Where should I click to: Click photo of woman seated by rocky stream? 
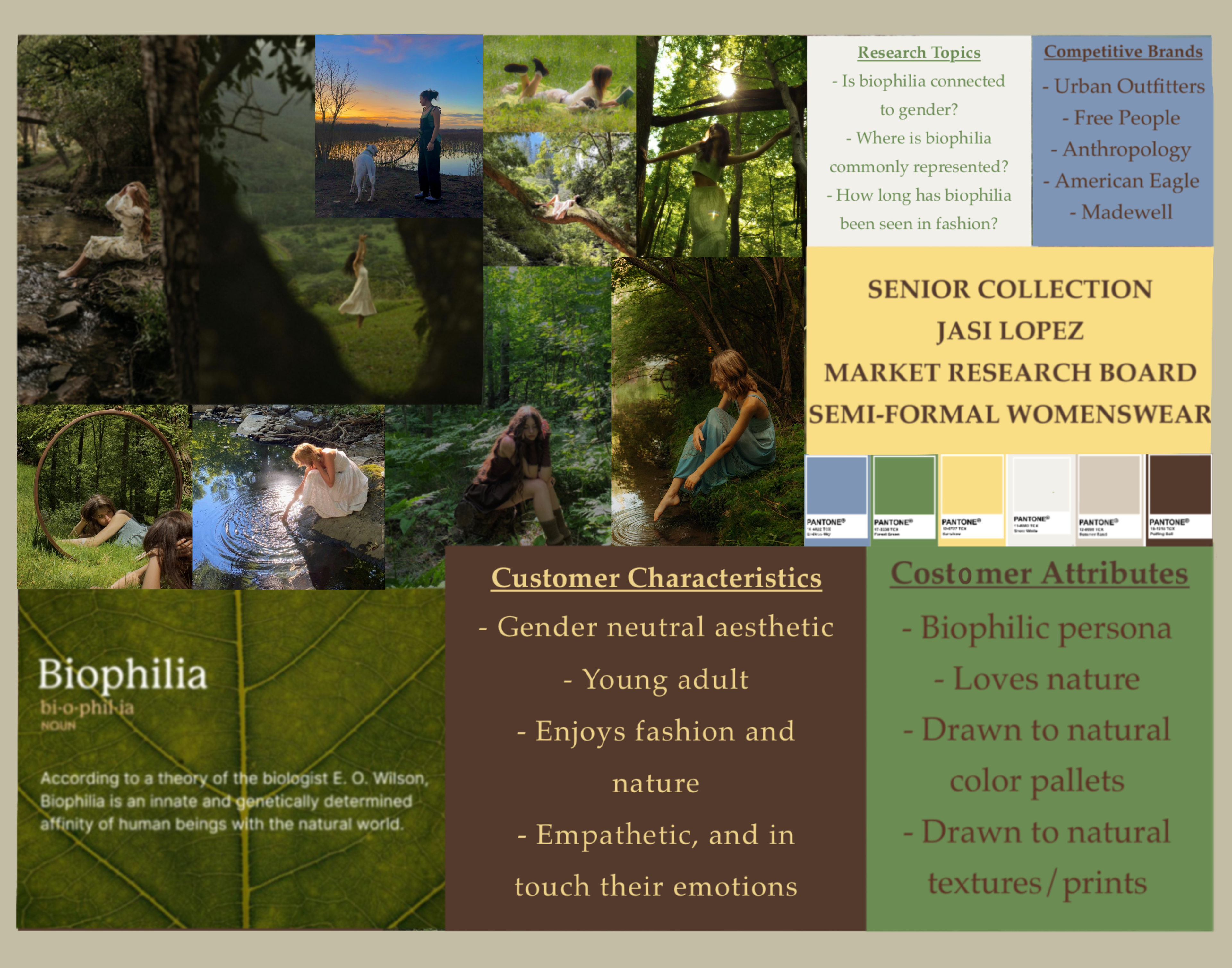(108, 219)
